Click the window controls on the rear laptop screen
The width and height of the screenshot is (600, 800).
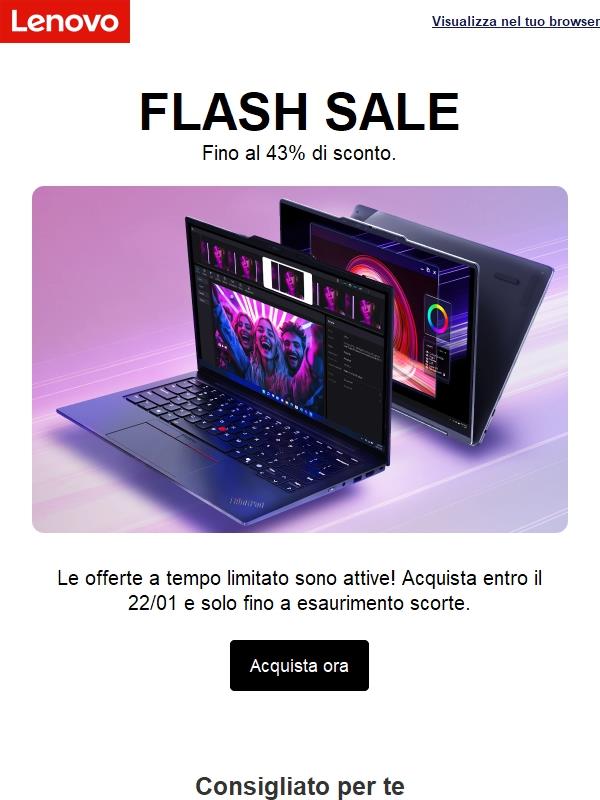[428, 270]
